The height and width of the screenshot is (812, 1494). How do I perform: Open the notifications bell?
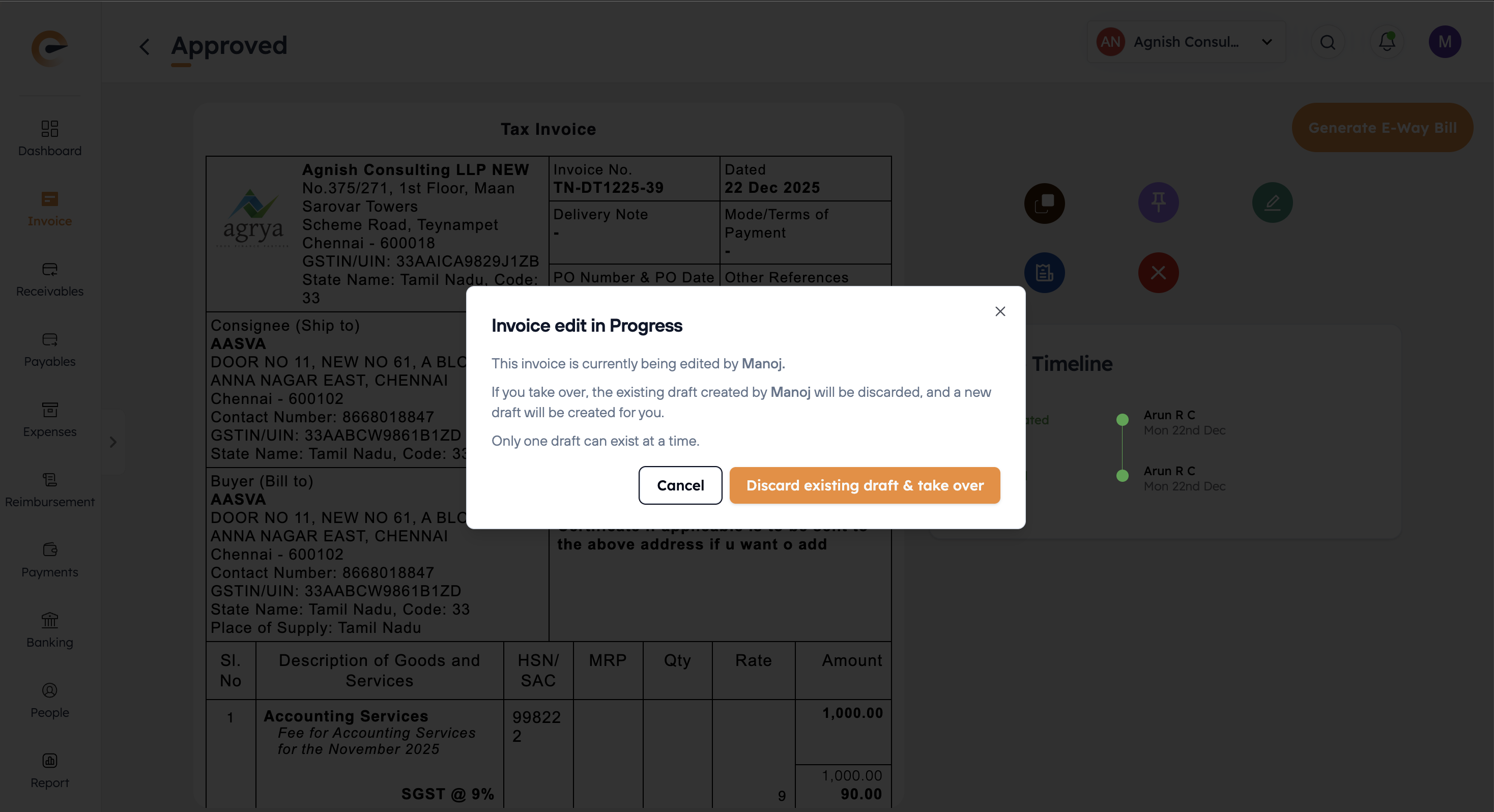pos(1387,42)
